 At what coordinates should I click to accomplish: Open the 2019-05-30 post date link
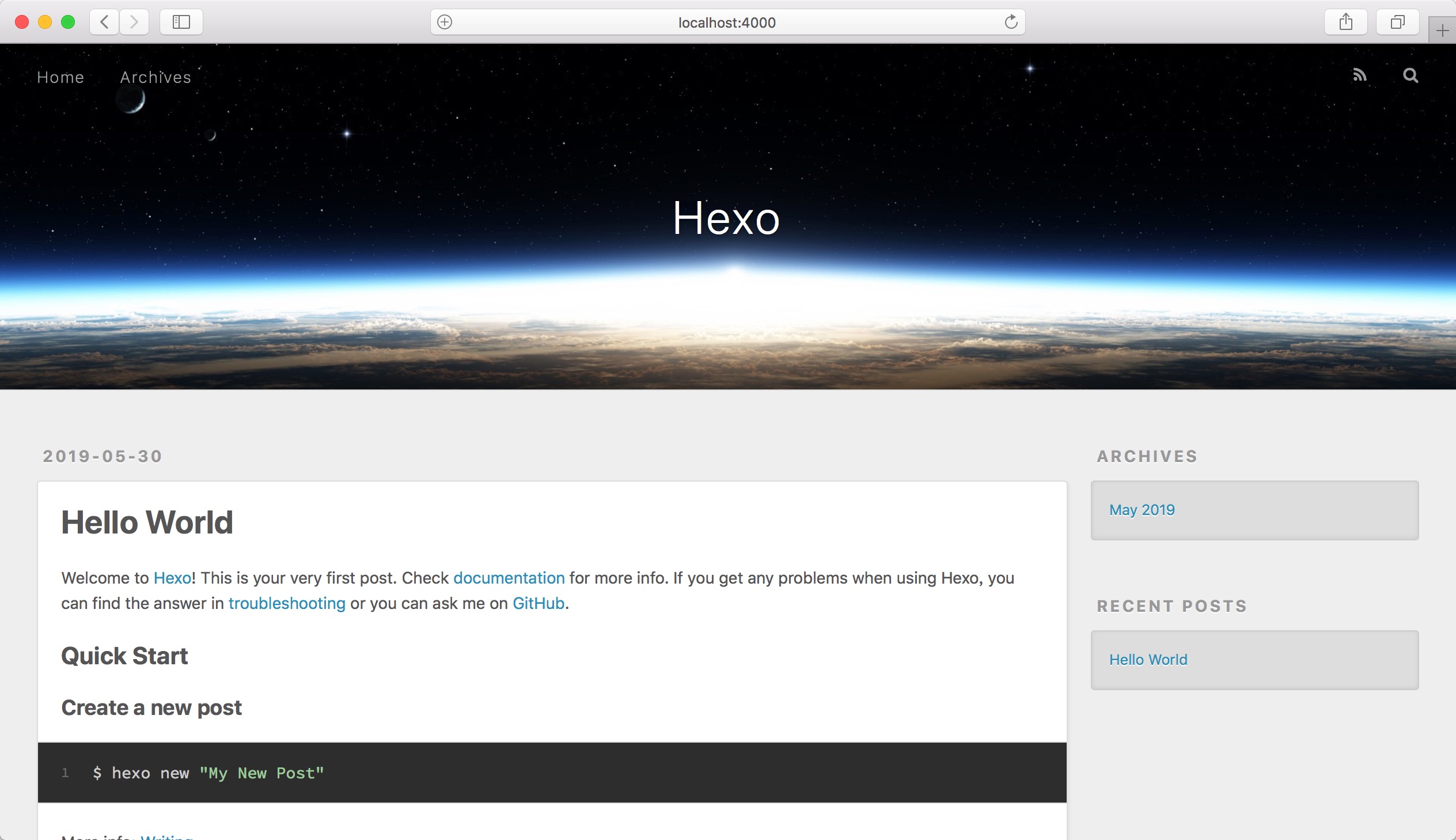[x=103, y=456]
